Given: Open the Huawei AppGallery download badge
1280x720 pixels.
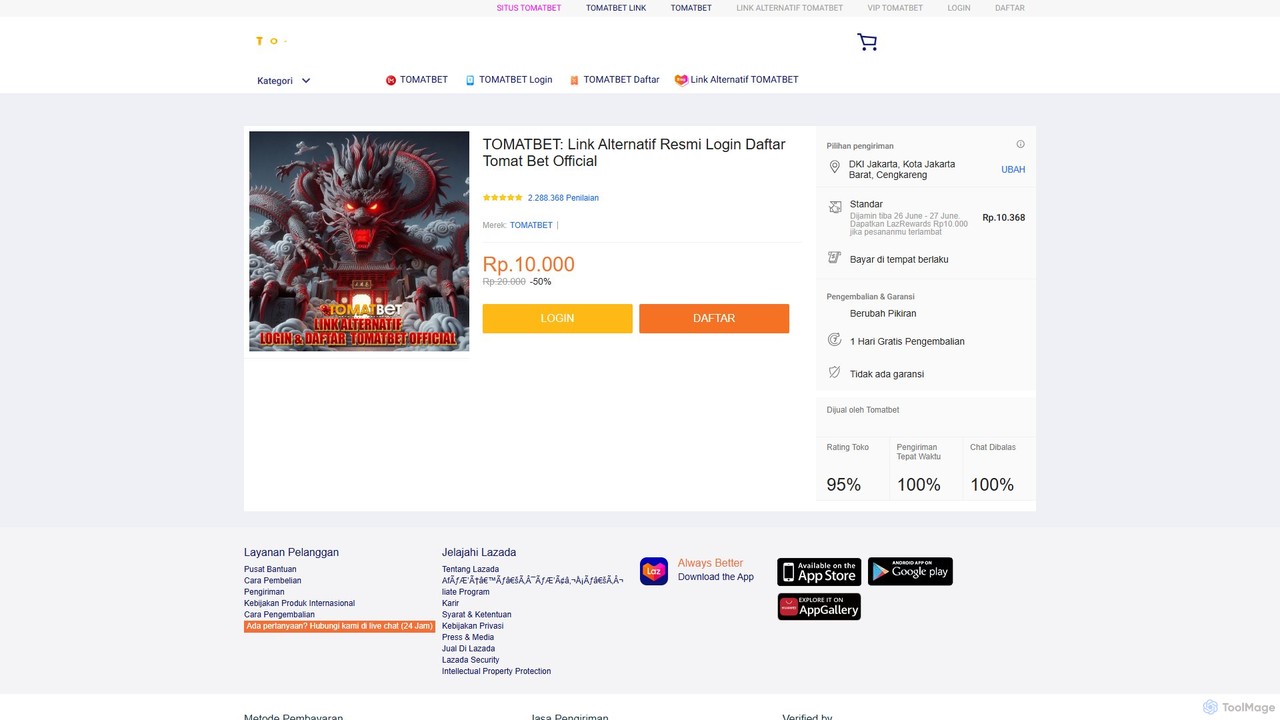Looking at the screenshot, I should click(819, 607).
